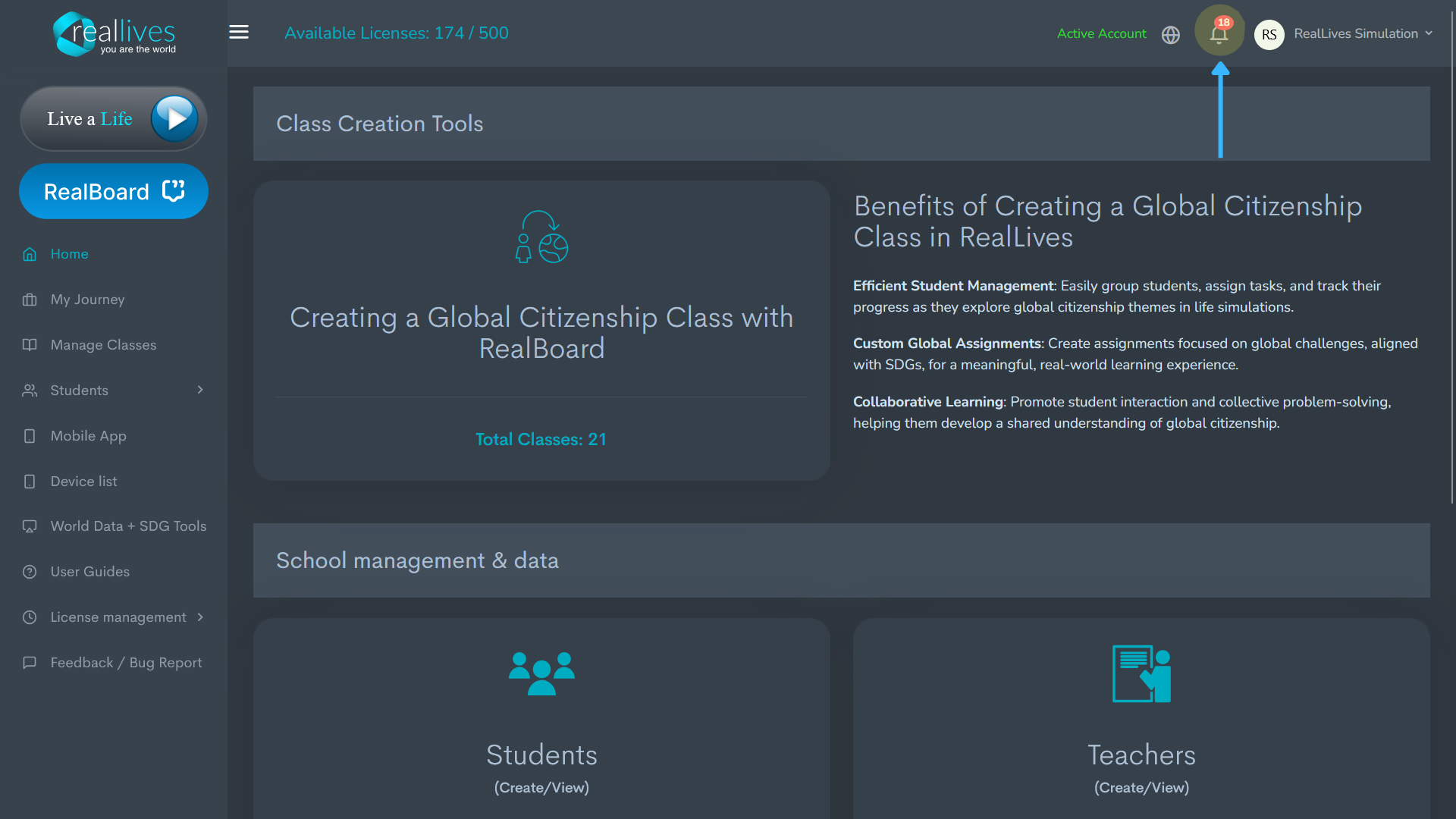Click the World Data + SDG Tools icon
1456x819 pixels.
pos(30,526)
